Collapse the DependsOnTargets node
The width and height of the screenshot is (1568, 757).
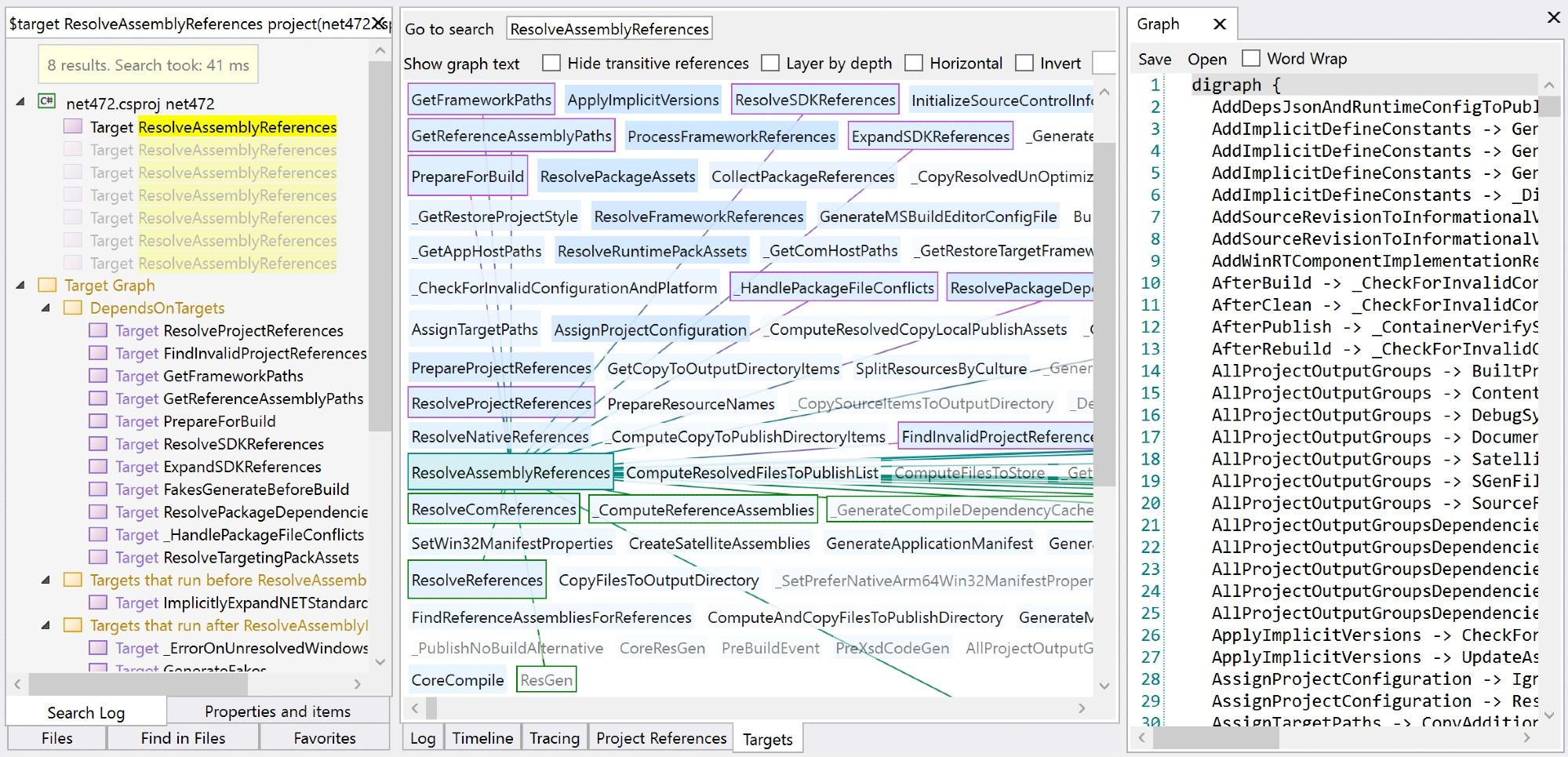tap(46, 308)
